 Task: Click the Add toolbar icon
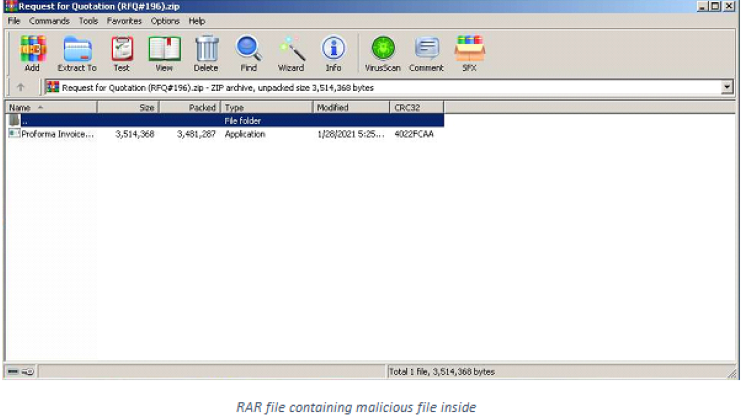tap(33, 54)
